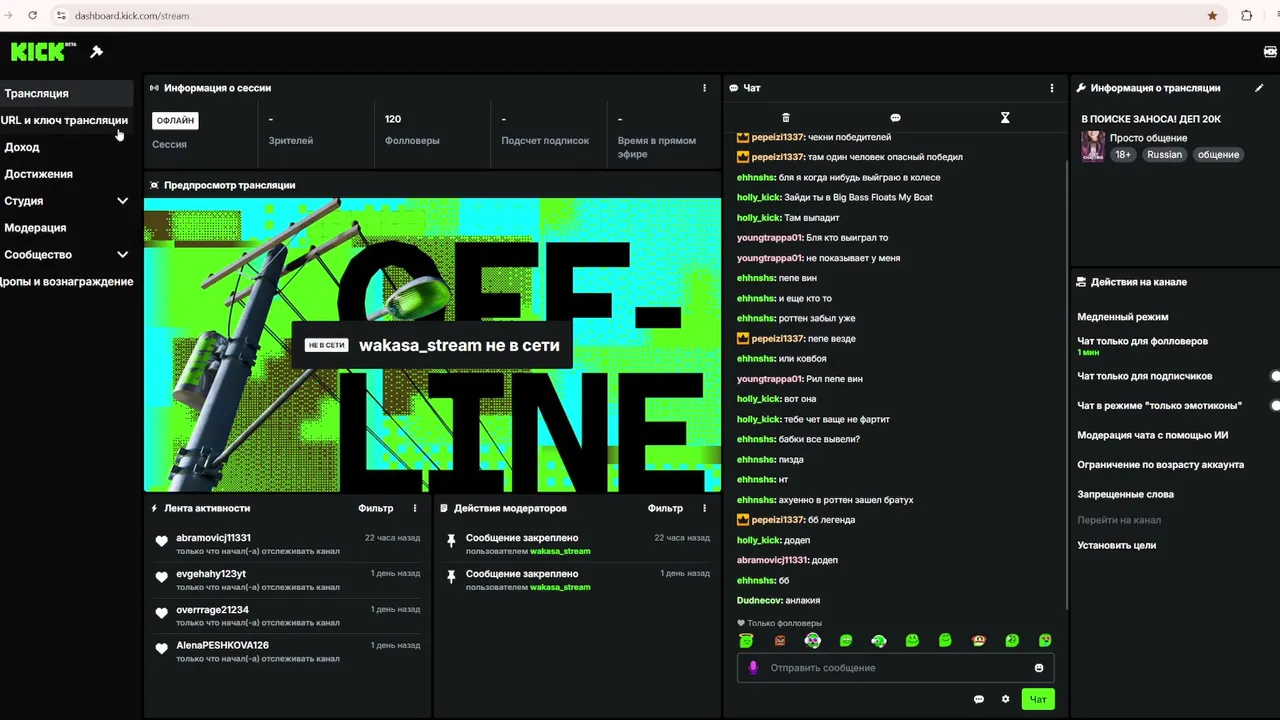Open activity feed three-dot menu
The width and height of the screenshot is (1280, 720).
tap(415, 508)
